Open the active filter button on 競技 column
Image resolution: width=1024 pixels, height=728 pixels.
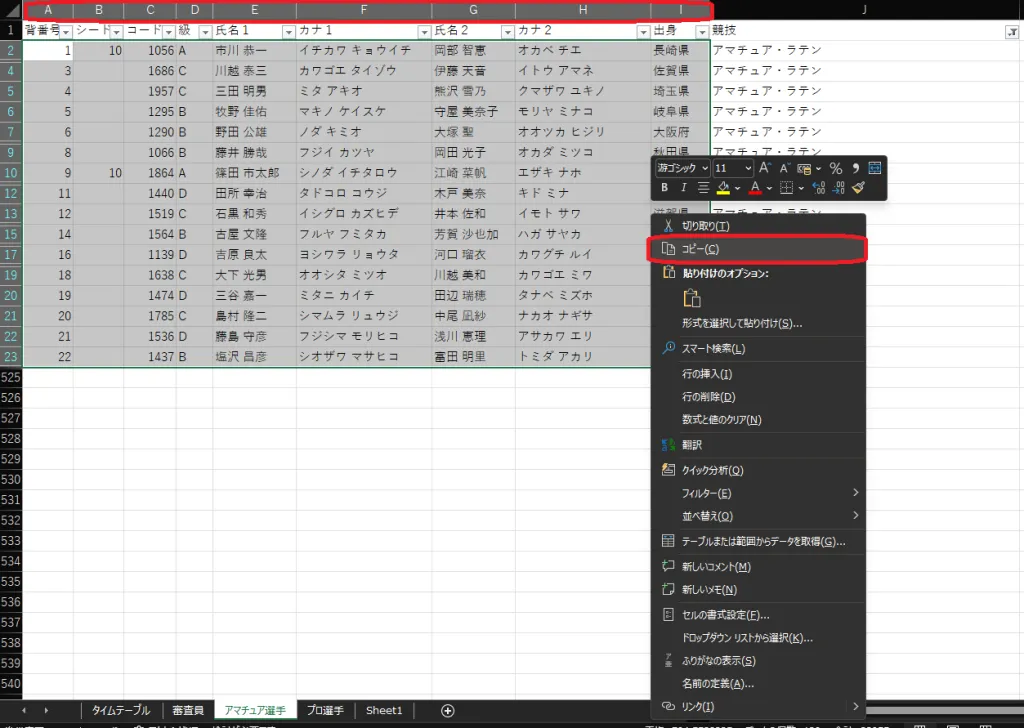point(1011,32)
